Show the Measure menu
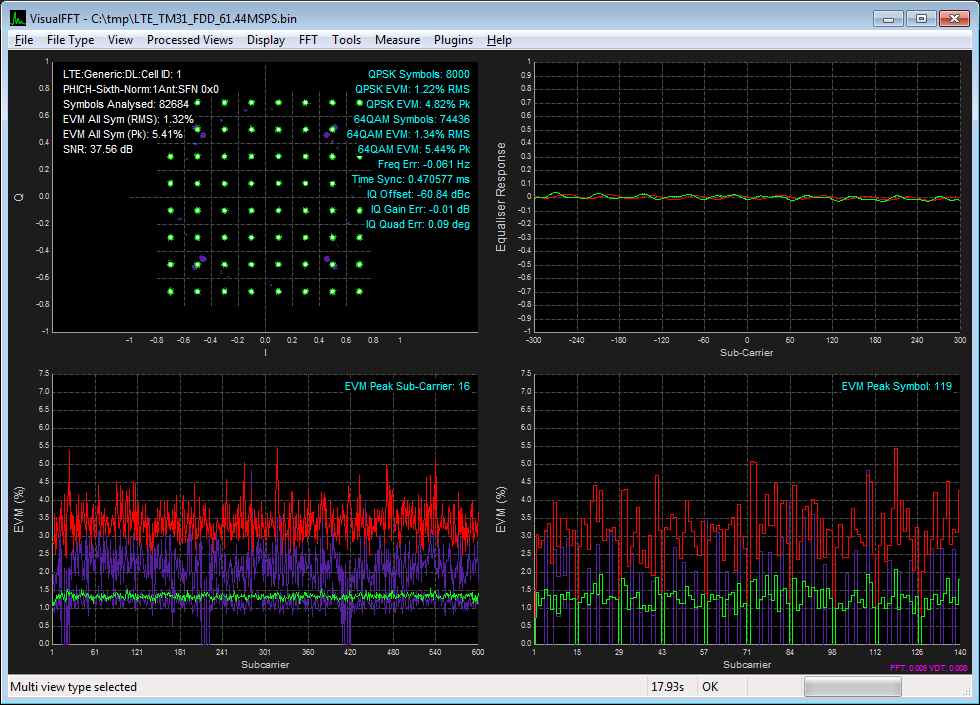The image size is (980, 705). [397, 40]
